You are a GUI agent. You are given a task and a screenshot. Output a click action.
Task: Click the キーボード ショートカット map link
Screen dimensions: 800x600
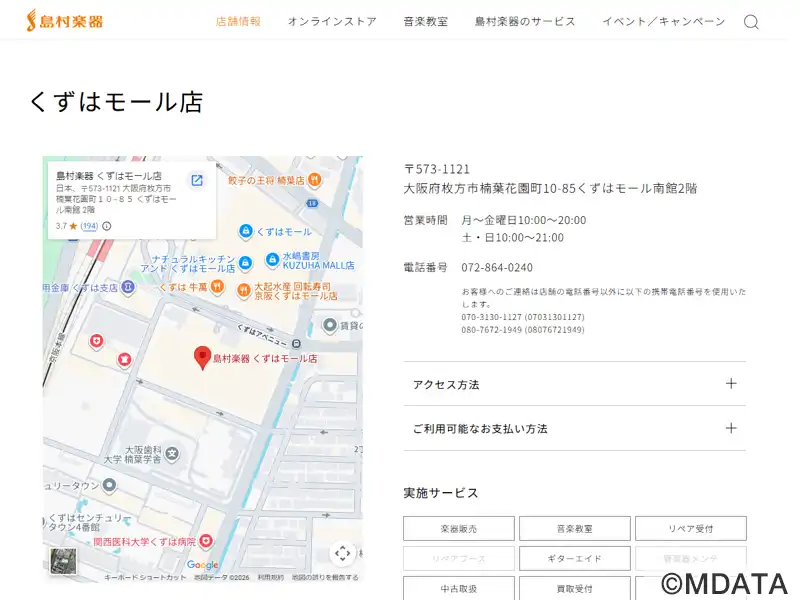[x=145, y=577]
